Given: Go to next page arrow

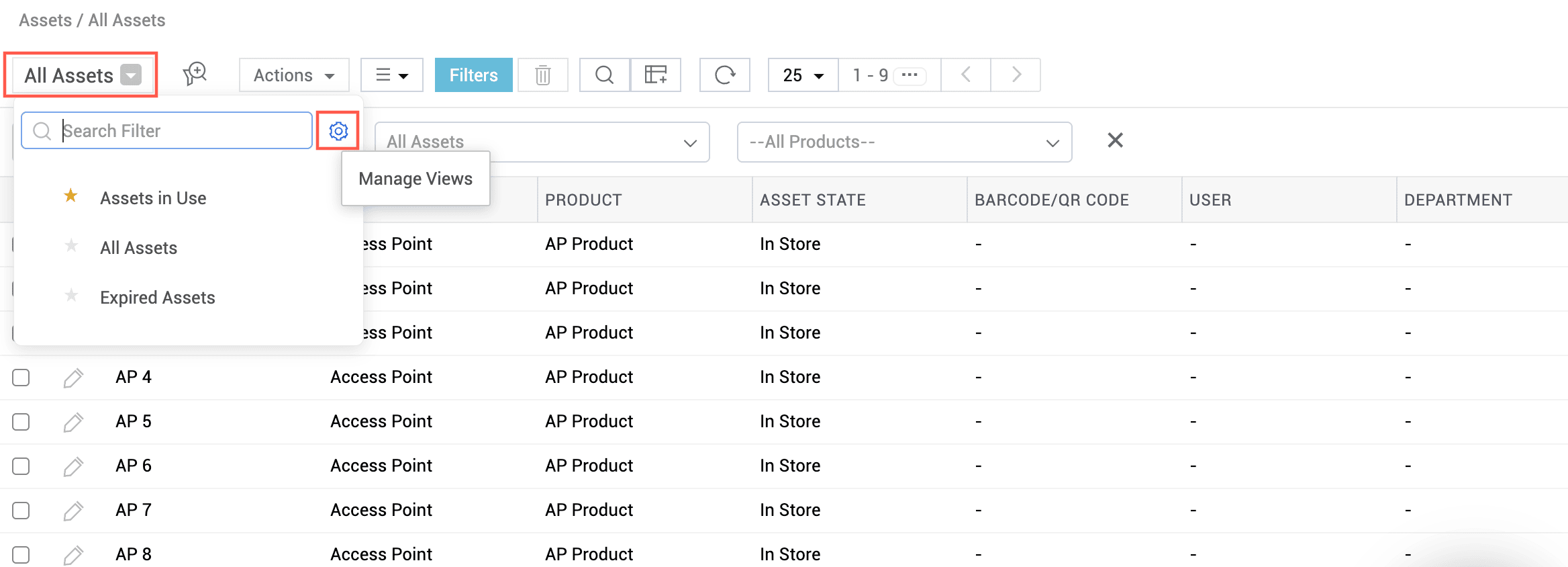Looking at the screenshot, I should point(1016,75).
